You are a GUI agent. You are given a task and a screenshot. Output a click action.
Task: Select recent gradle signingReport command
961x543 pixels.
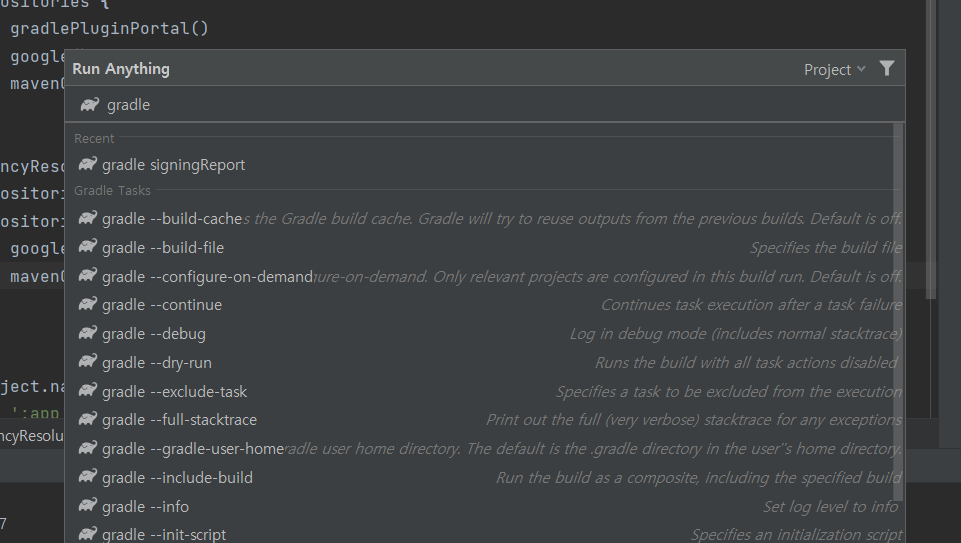[x=485, y=165]
